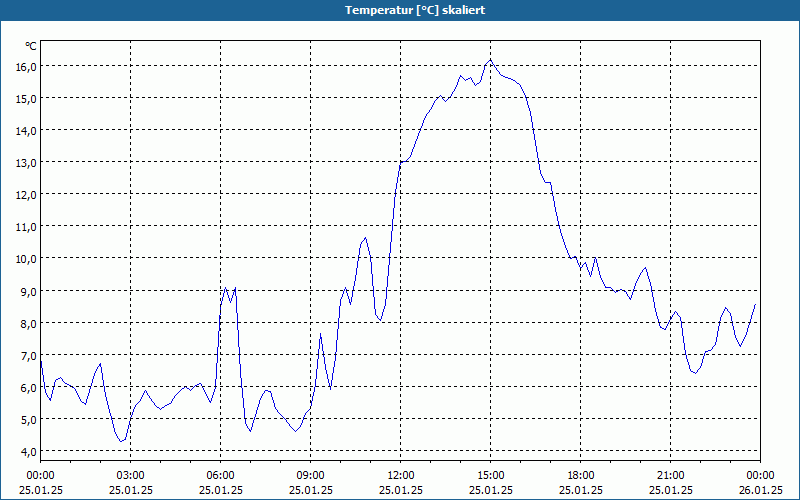
Task: Click the 'Temperatur [°C] skaliert' title bar
Action: coord(400,10)
